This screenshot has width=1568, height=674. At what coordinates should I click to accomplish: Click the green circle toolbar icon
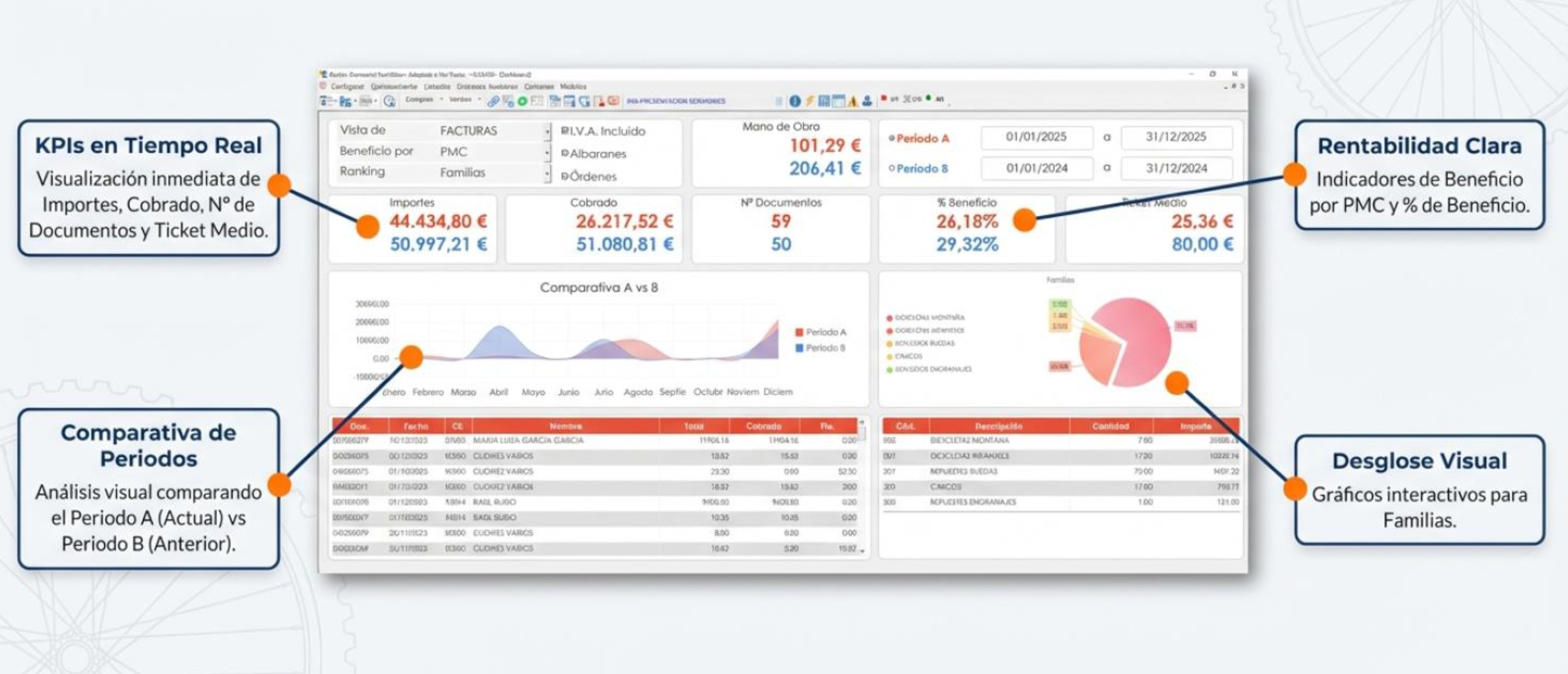522,101
